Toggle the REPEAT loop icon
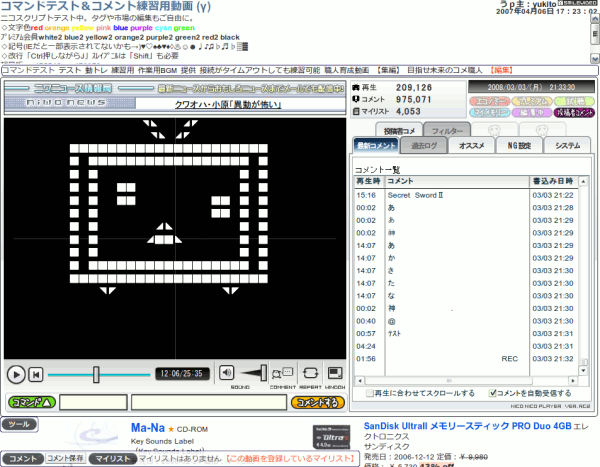Viewport: 600px width, 467px height. [x=310, y=373]
